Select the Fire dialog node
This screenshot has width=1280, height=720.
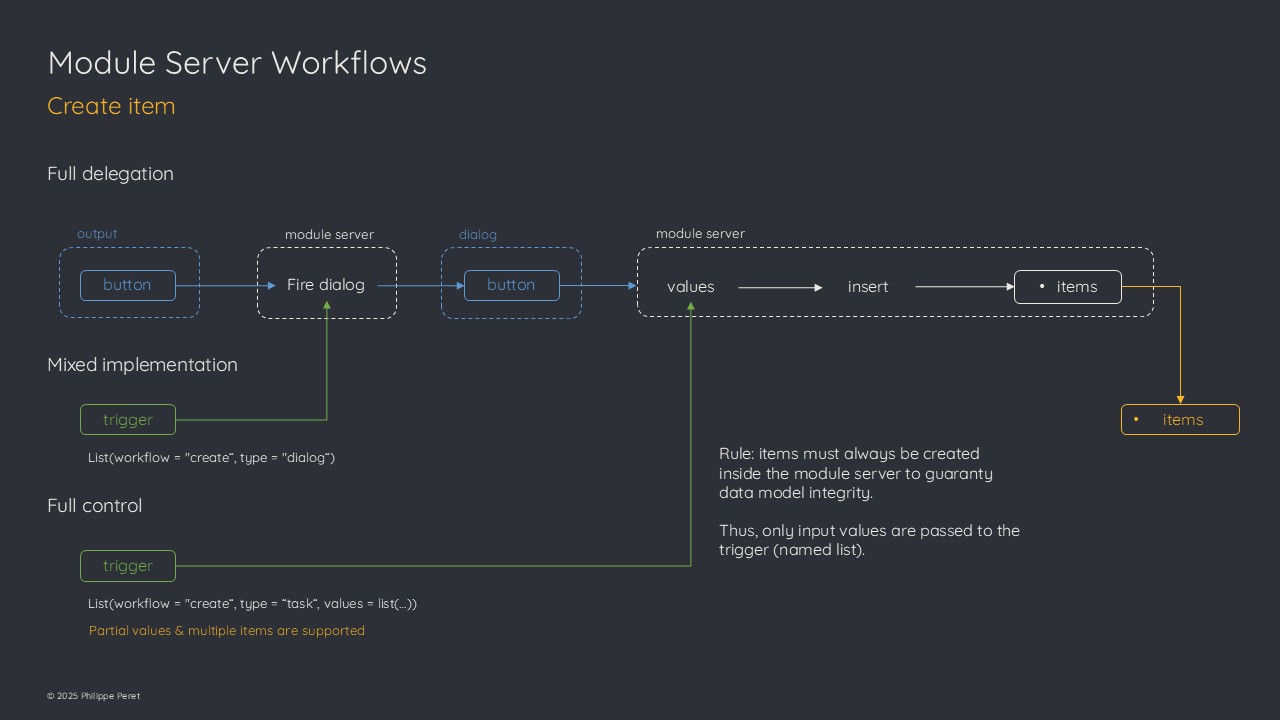click(x=326, y=285)
